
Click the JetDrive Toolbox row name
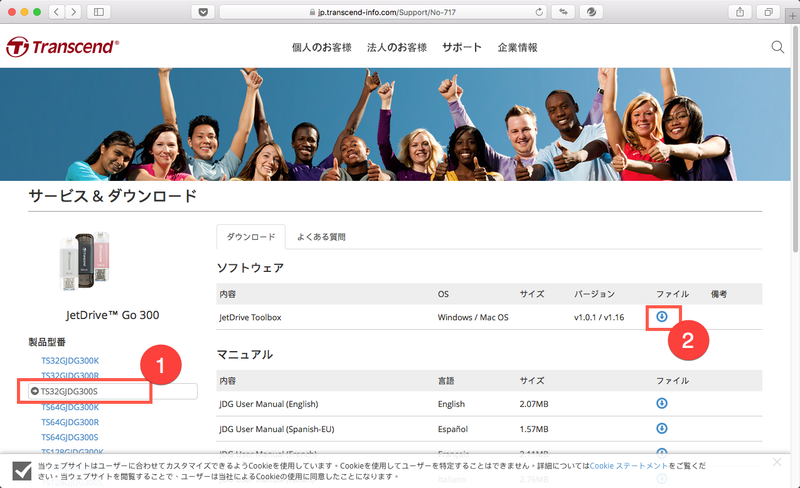[x=250, y=318]
